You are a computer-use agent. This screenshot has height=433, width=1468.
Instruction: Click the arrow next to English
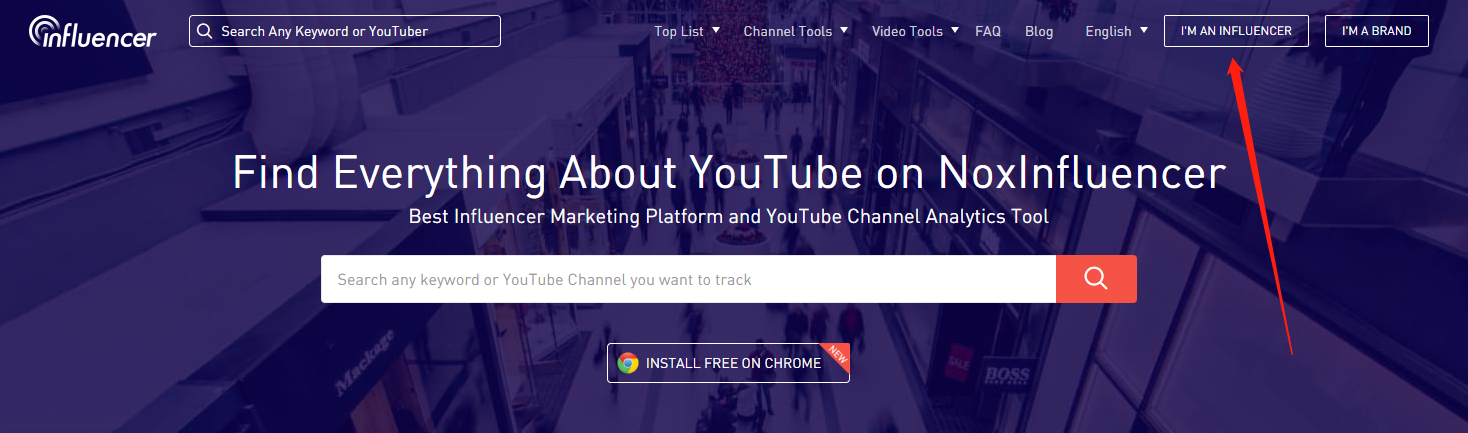pyautogui.click(x=1143, y=30)
